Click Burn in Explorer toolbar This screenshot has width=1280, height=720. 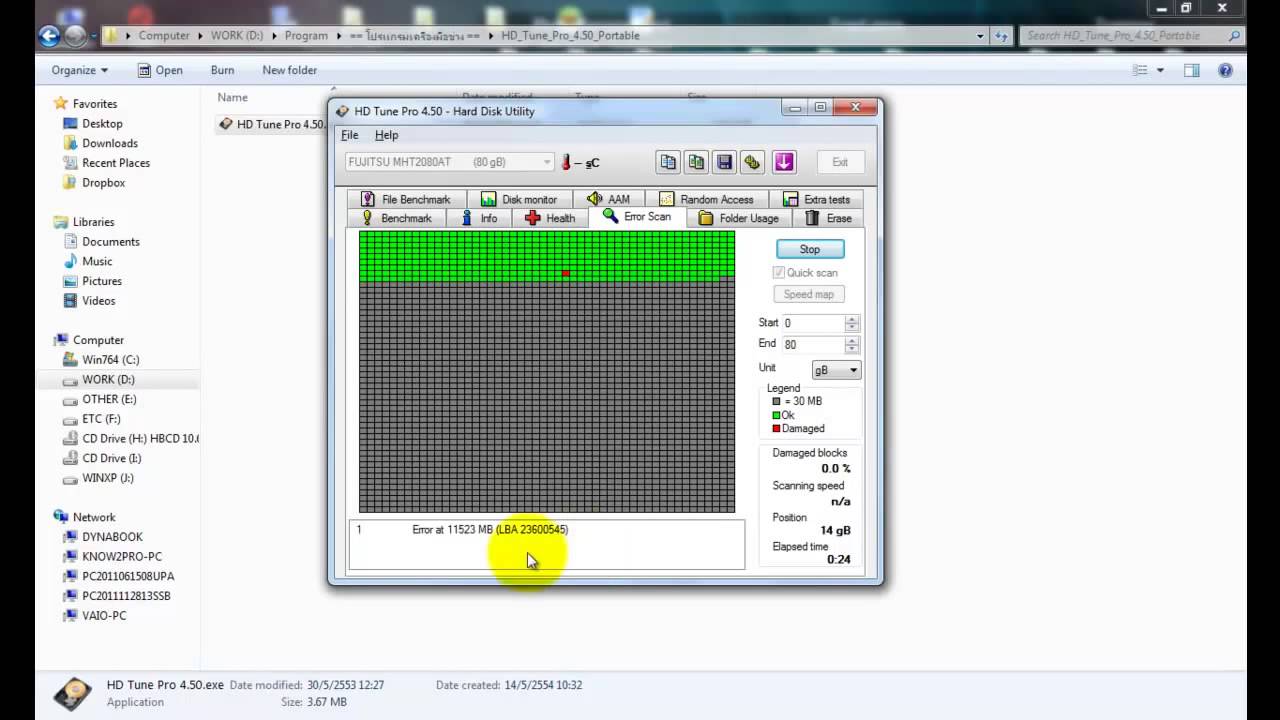(x=222, y=70)
